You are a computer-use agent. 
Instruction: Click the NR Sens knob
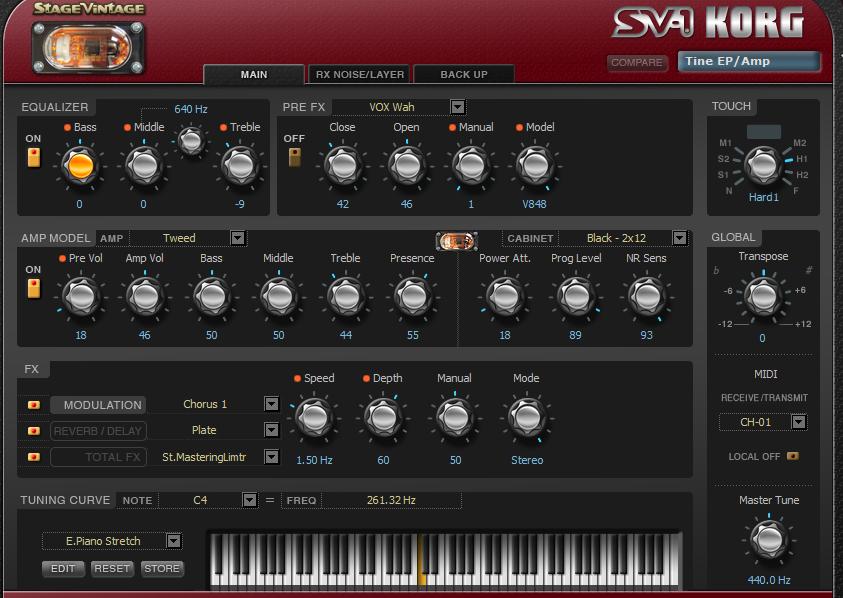647,297
